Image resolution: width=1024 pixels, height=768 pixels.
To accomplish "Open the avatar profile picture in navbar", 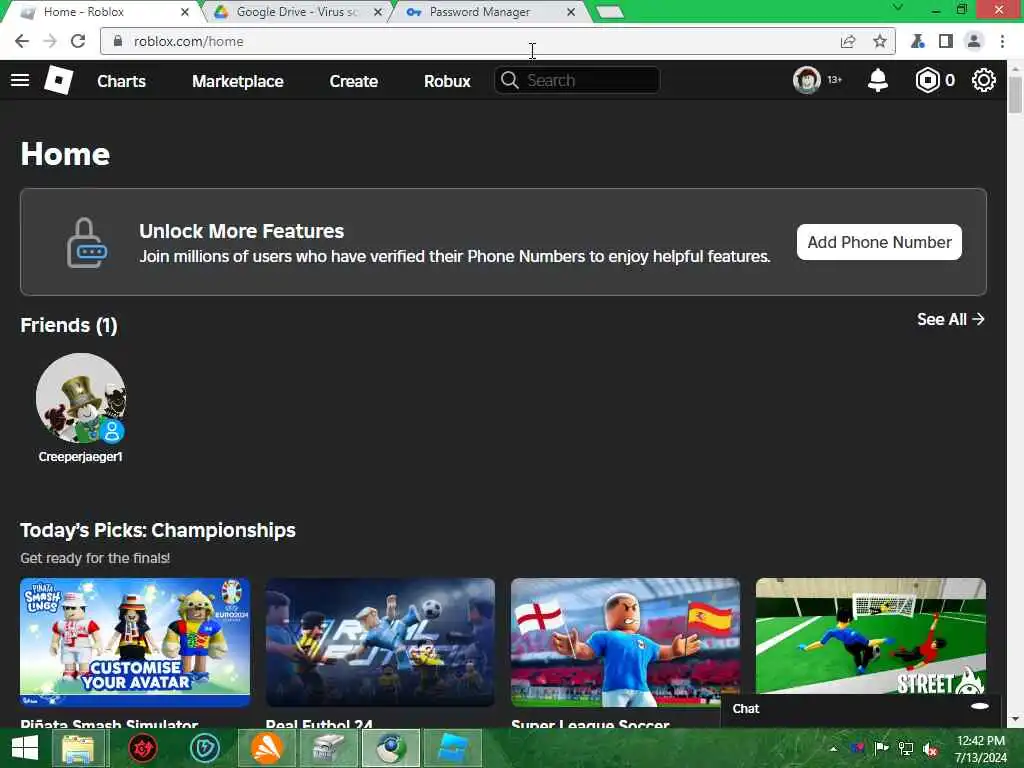I will 807,80.
